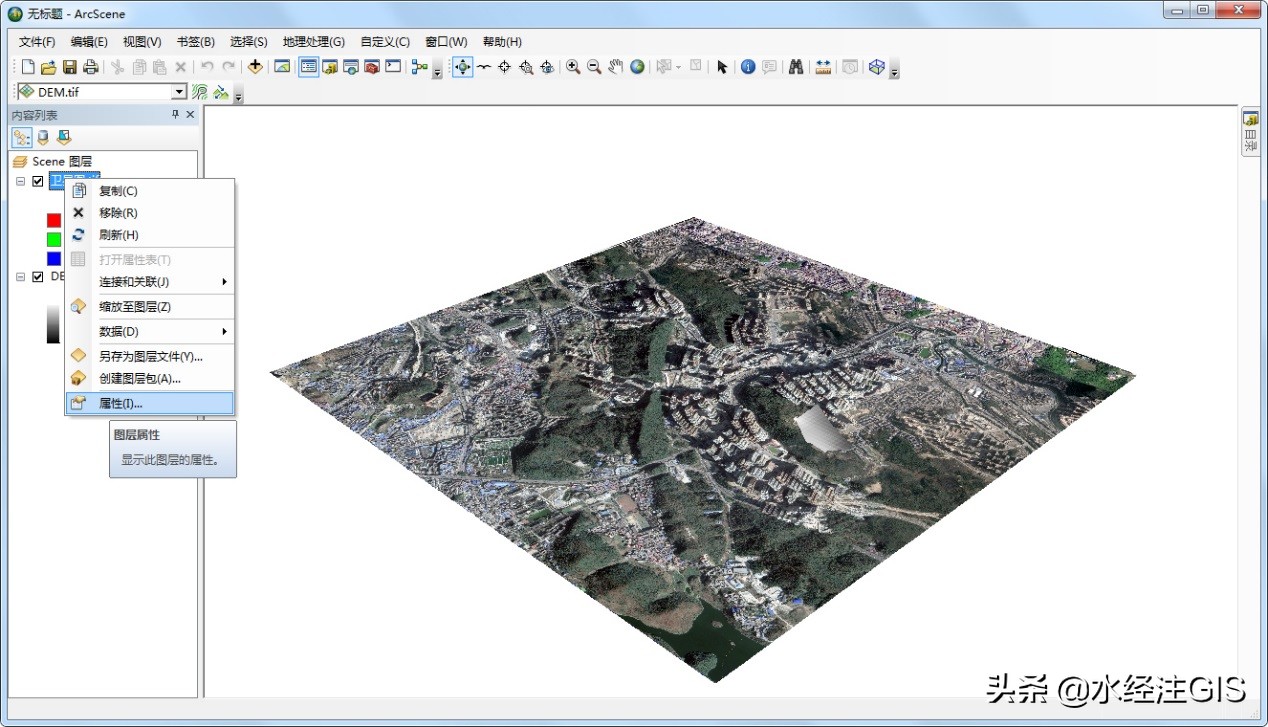Click the red band color swatch

[x=54, y=220]
